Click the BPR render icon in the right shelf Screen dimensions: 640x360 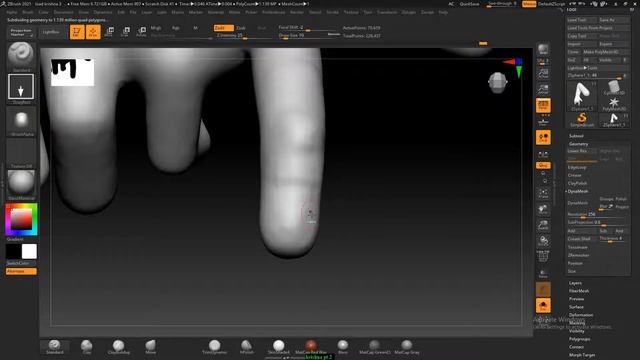(543, 50)
